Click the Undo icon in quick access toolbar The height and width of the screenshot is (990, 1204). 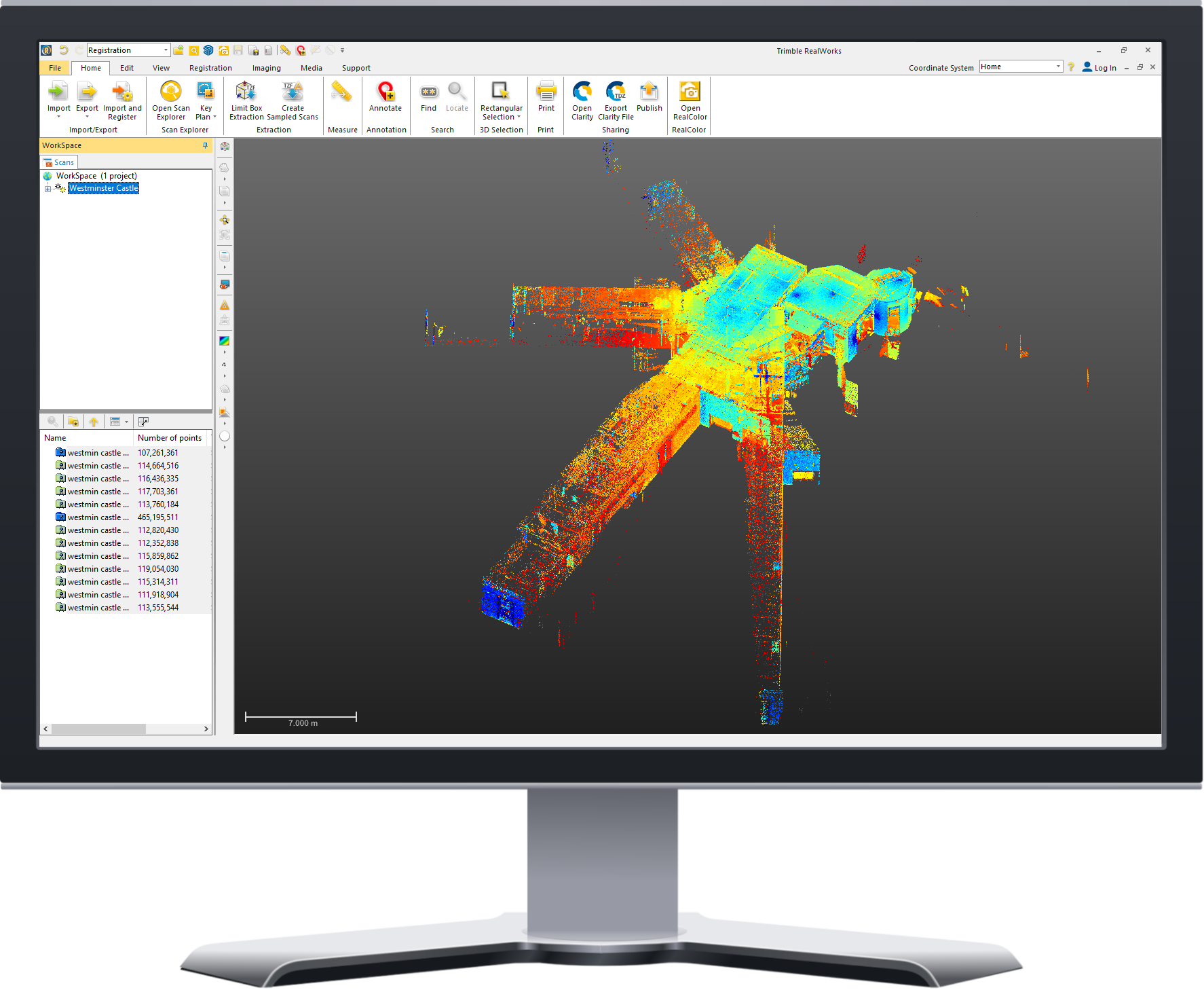click(x=63, y=50)
